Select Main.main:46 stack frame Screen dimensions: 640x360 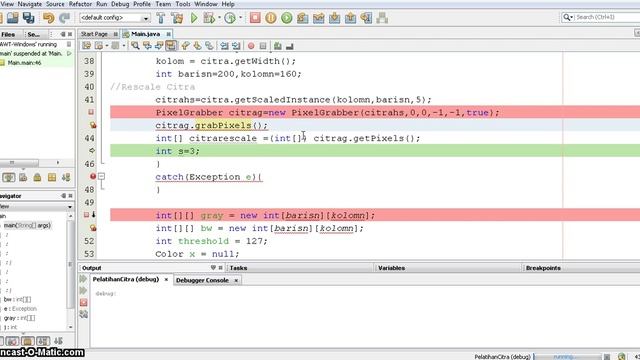pyautogui.click(x=24, y=63)
